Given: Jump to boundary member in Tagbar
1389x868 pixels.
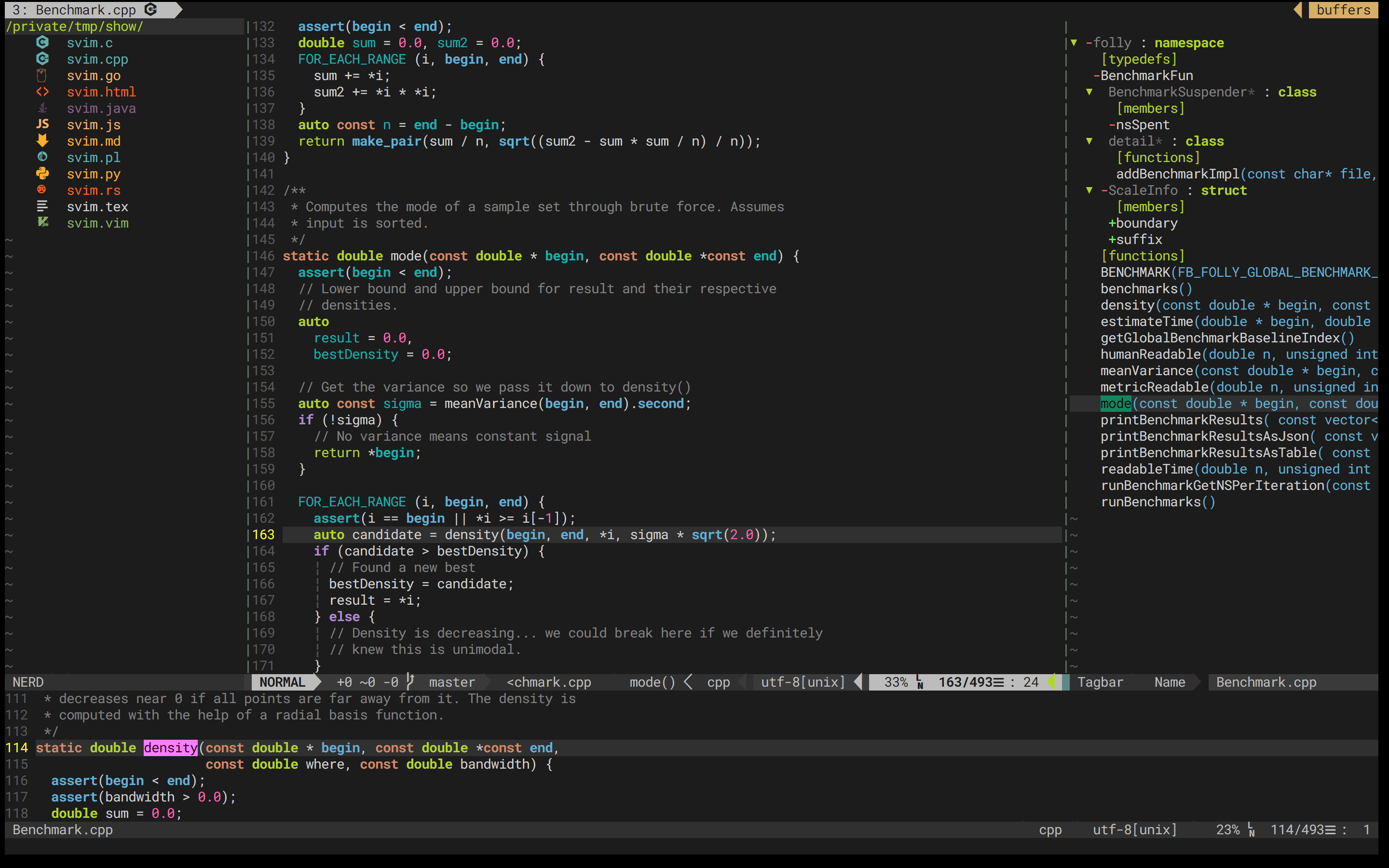Looking at the screenshot, I should click(1147, 223).
